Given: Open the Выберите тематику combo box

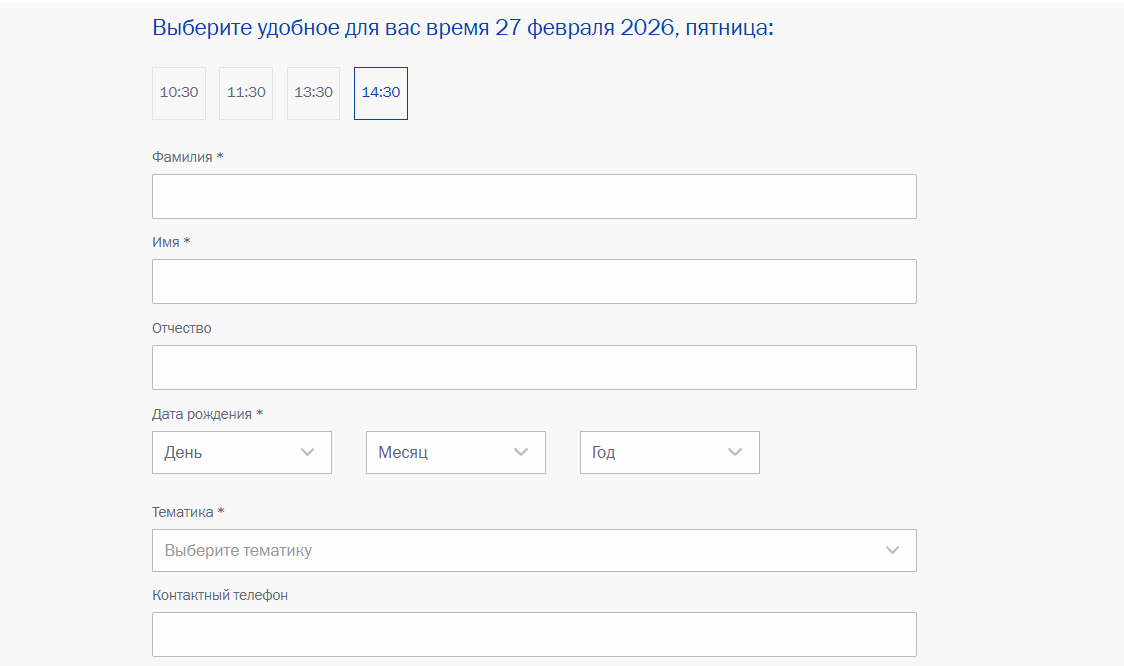Looking at the screenshot, I should click(x=520, y=551).
